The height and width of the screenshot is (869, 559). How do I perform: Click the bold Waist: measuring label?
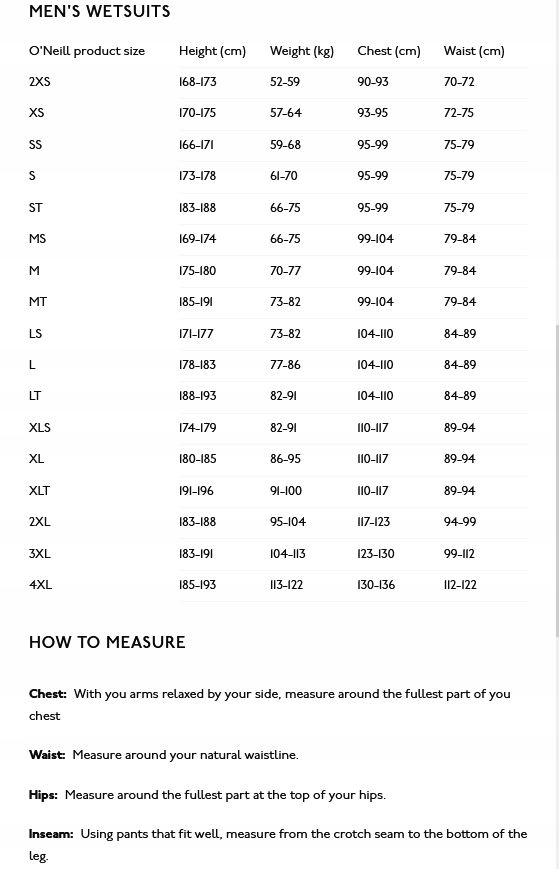point(47,755)
